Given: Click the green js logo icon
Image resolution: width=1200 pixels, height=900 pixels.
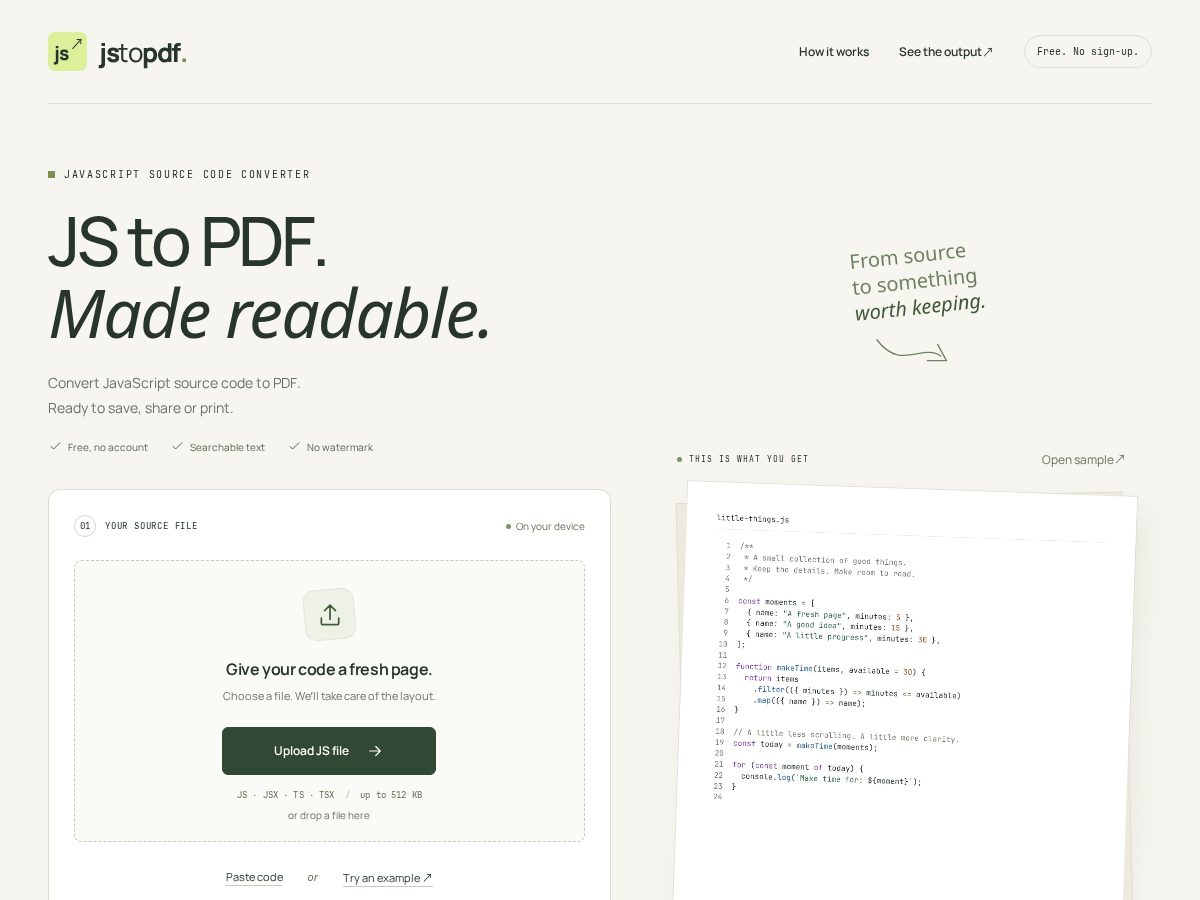Looking at the screenshot, I should pyautogui.click(x=67, y=51).
